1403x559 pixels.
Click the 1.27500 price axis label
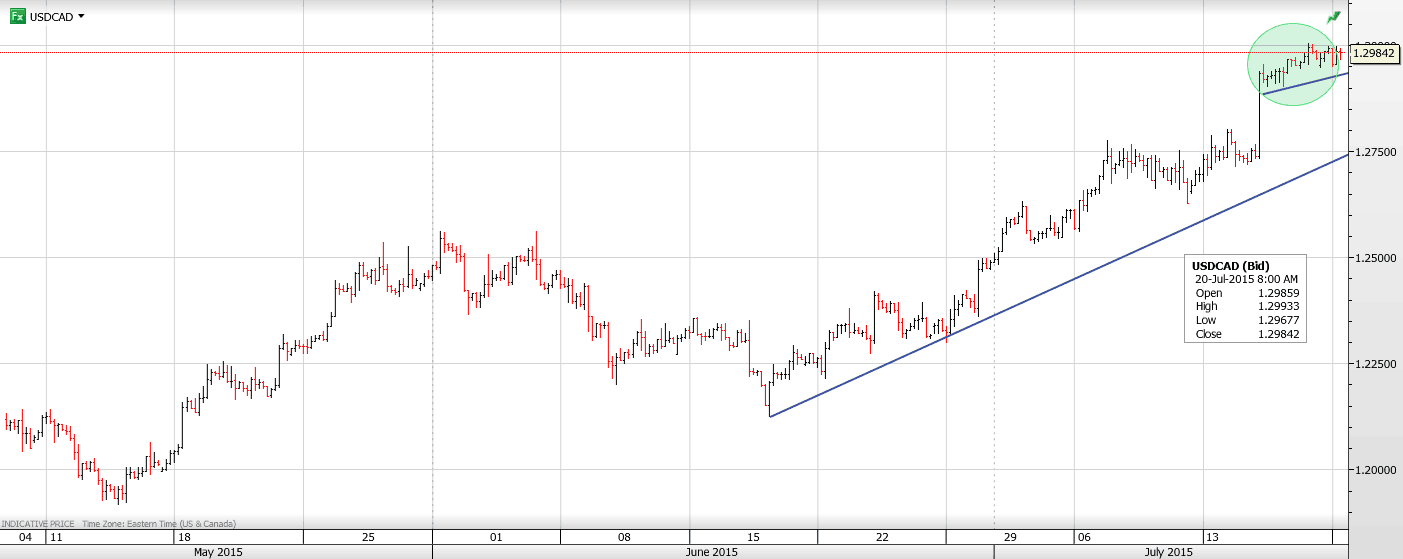(x=1376, y=152)
